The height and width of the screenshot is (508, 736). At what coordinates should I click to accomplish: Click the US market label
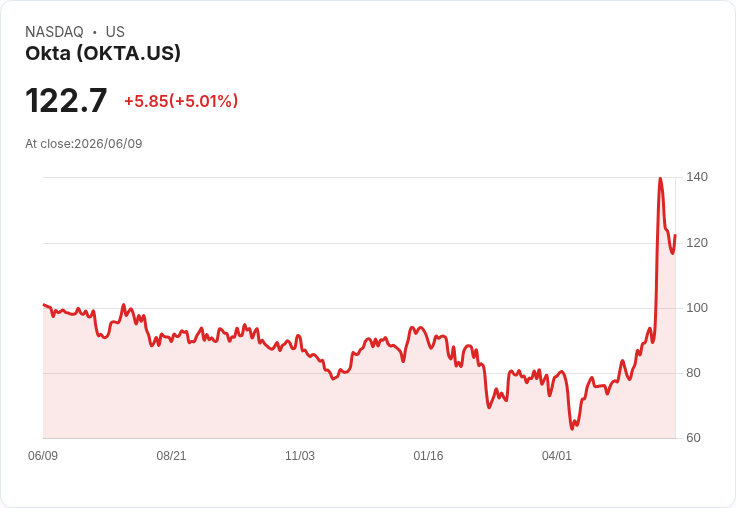coord(115,32)
